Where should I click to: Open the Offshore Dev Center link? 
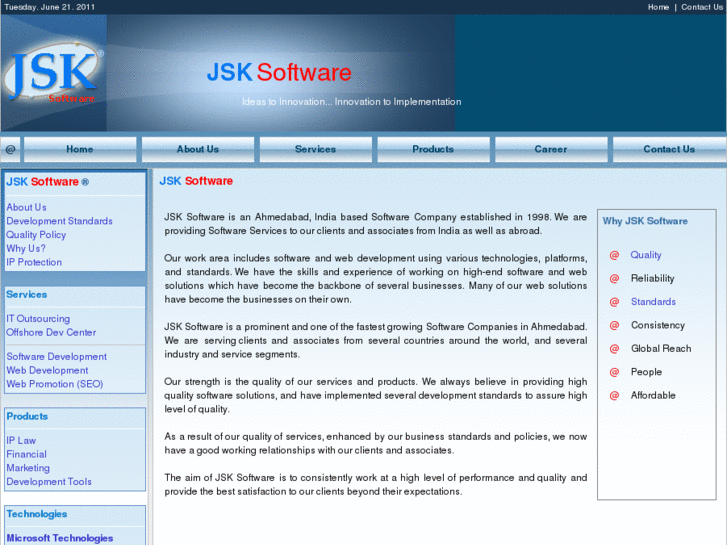(51, 333)
